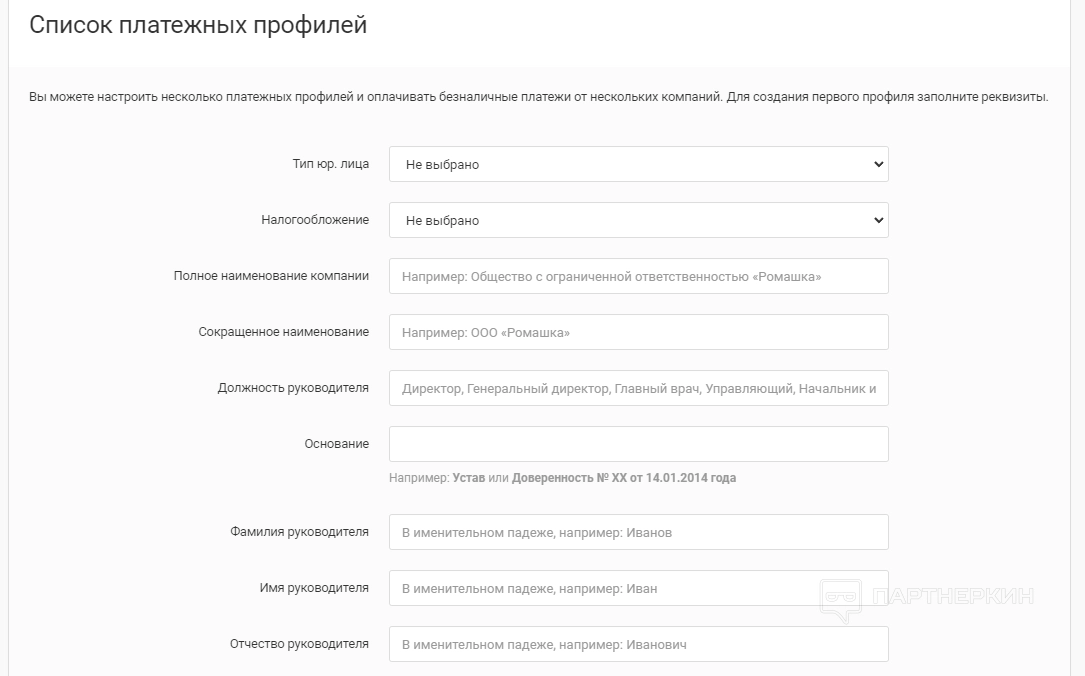Click the Список платежных профилей heading
1085x676 pixels.
click(x=198, y=25)
